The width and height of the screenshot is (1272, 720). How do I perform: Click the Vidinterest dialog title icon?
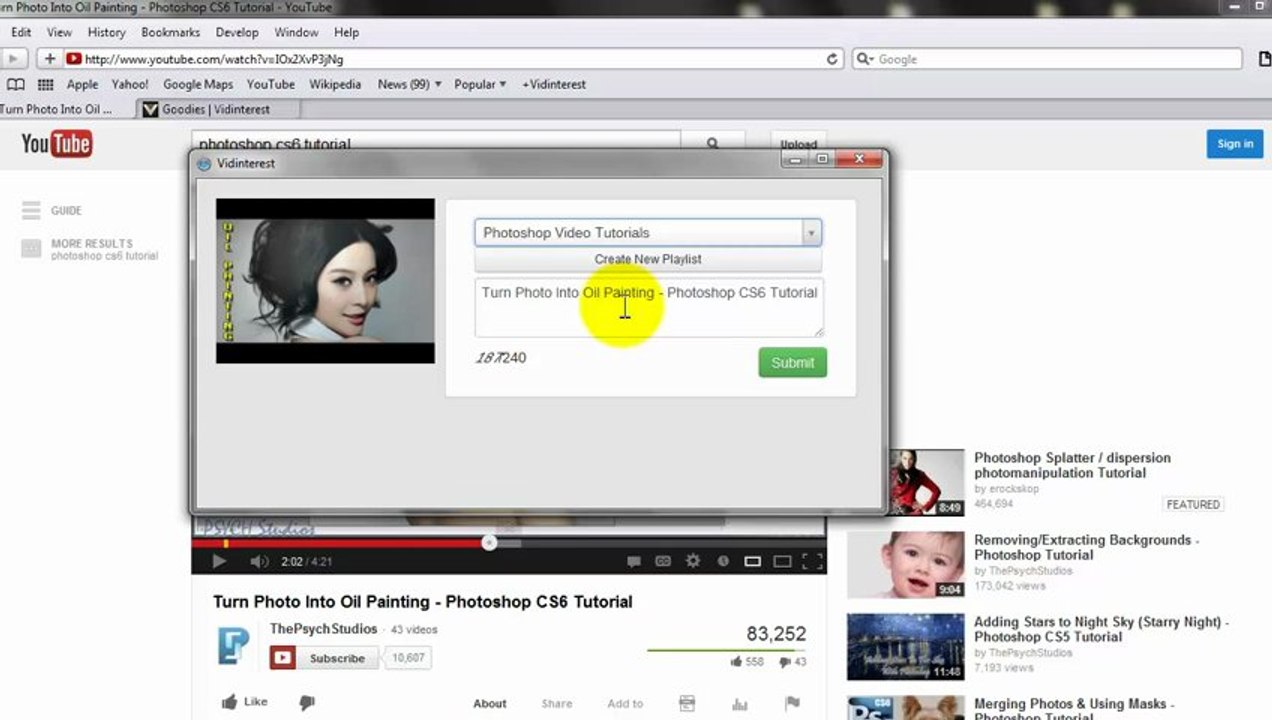tap(205, 163)
